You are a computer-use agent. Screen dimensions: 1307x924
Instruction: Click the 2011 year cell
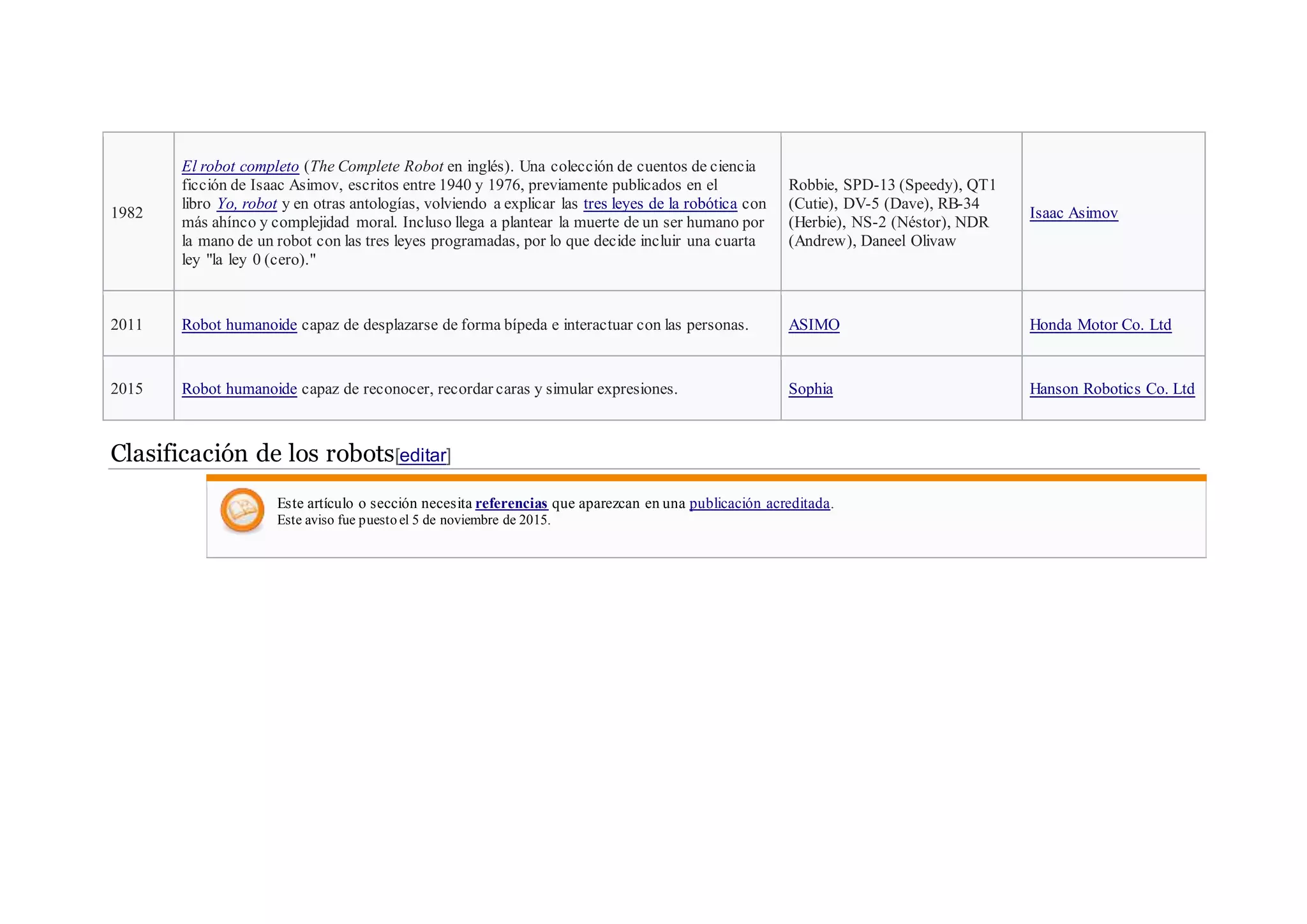pos(126,325)
